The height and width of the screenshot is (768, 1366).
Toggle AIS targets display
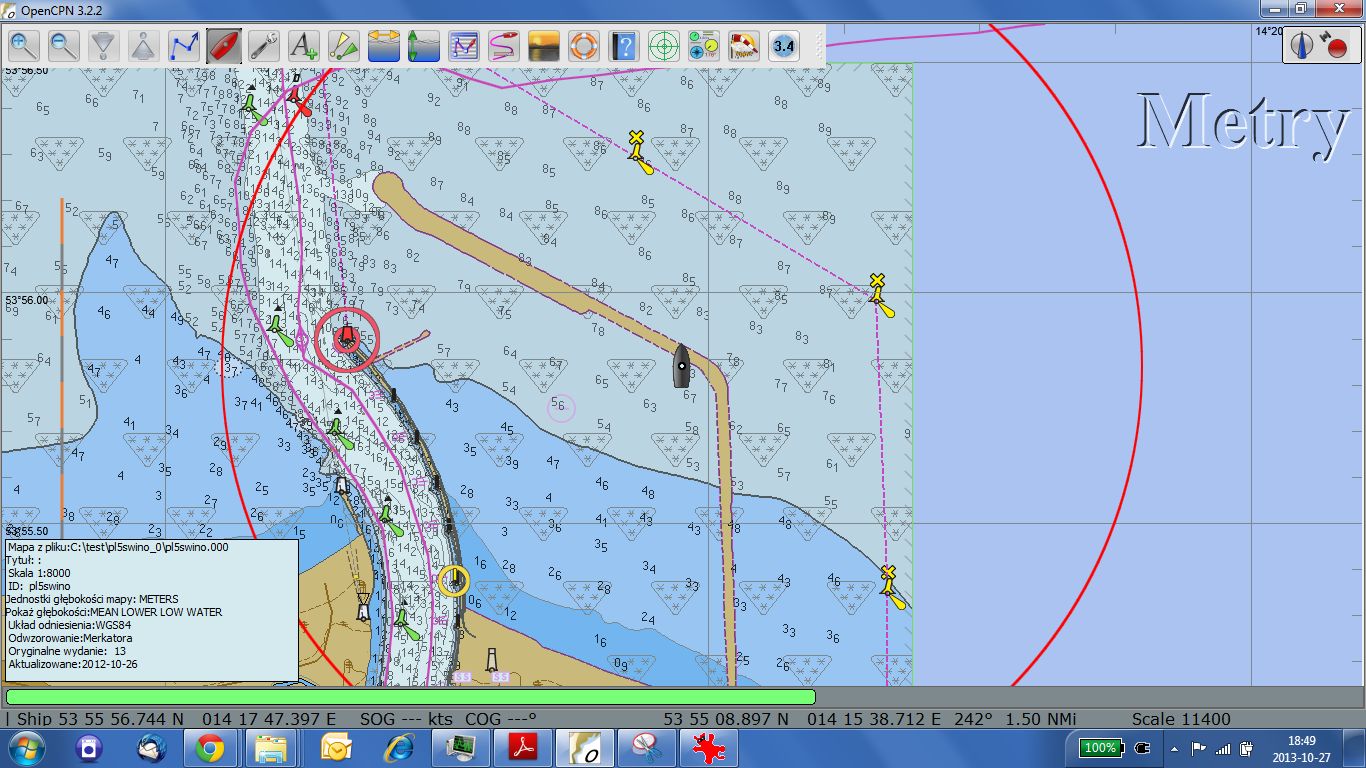[x=344, y=46]
